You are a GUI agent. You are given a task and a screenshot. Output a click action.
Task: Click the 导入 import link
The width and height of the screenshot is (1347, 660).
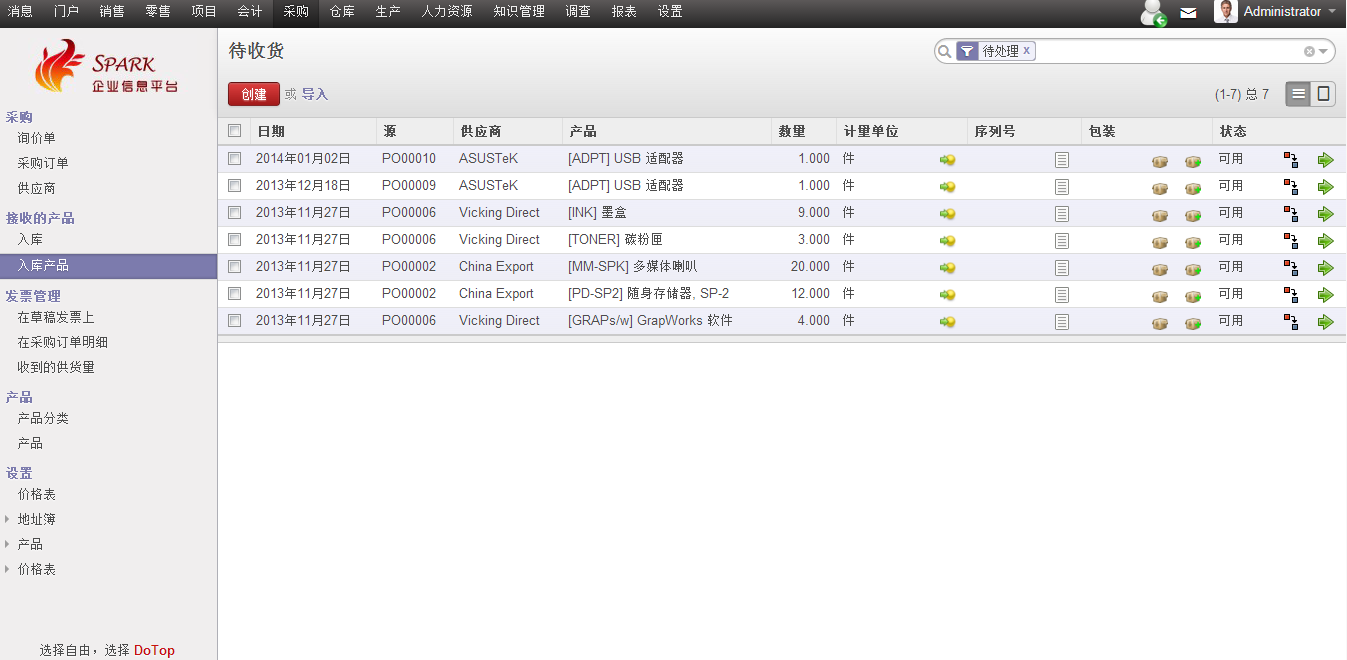tap(315, 94)
